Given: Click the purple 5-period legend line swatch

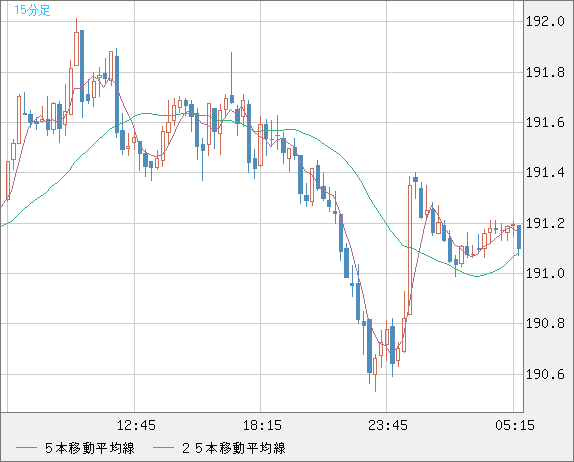Looking at the screenshot, I should click(x=26, y=448).
